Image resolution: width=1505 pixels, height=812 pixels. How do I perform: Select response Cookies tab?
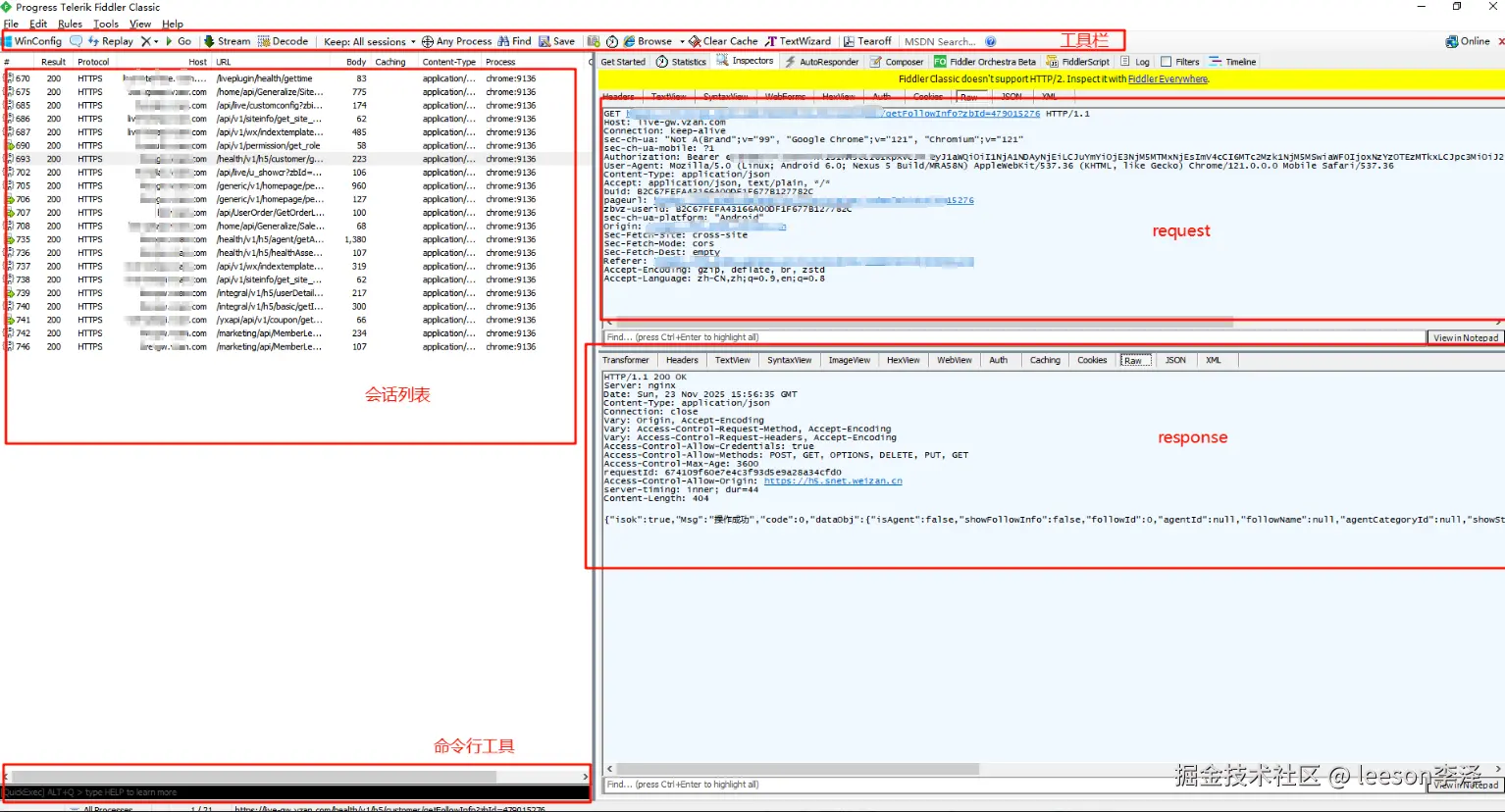point(1092,360)
